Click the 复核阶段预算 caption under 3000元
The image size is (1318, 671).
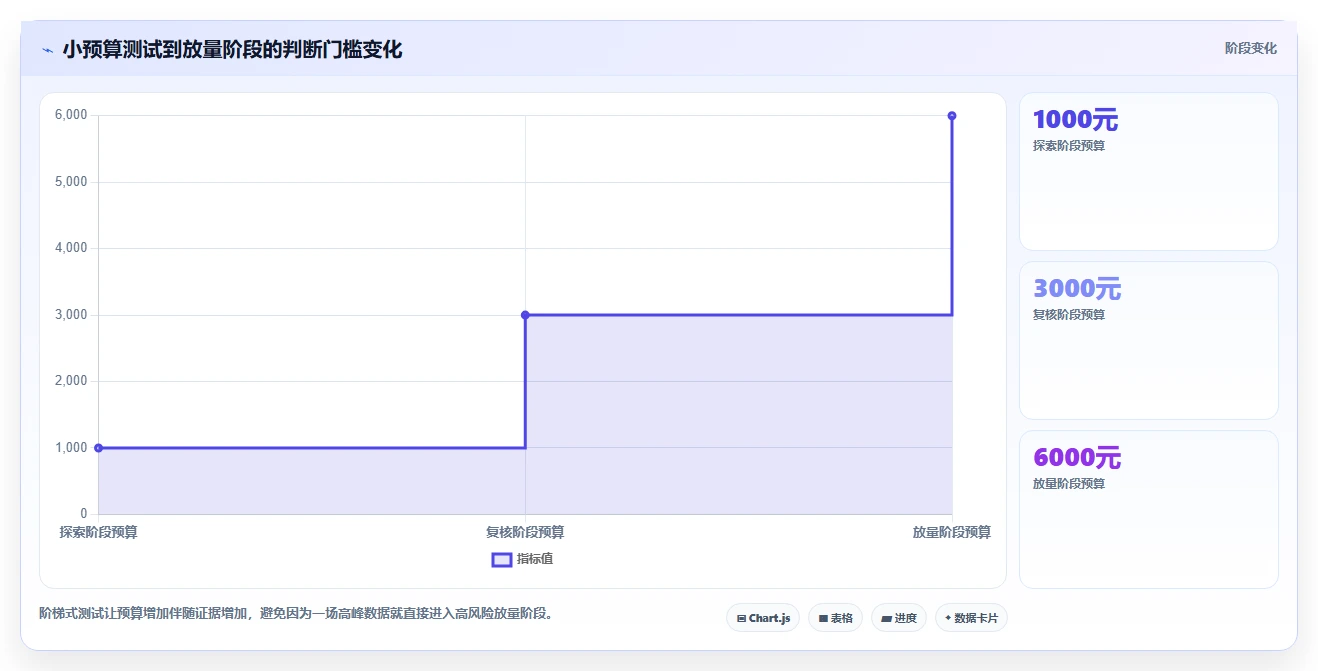click(x=1069, y=314)
